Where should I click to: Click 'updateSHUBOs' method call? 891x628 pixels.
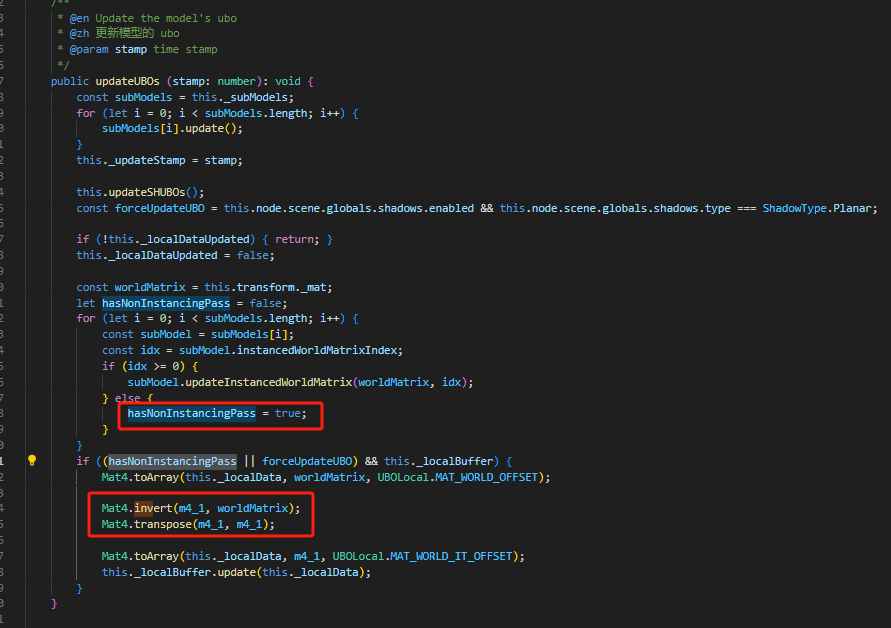[x=147, y=192]
